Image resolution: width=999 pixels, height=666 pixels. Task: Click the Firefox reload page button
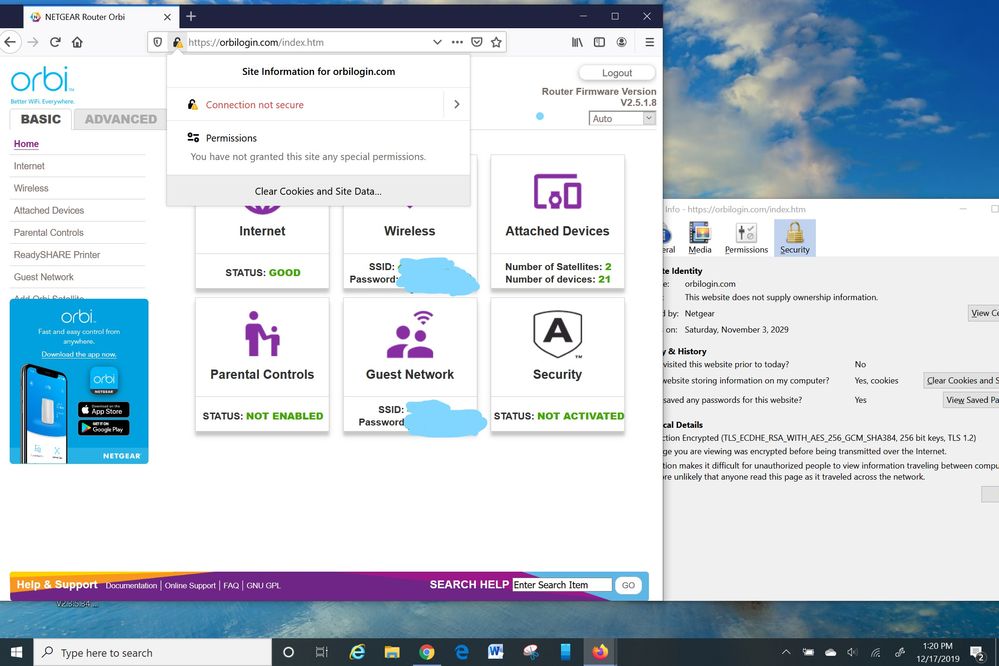(x=55, y=42)
